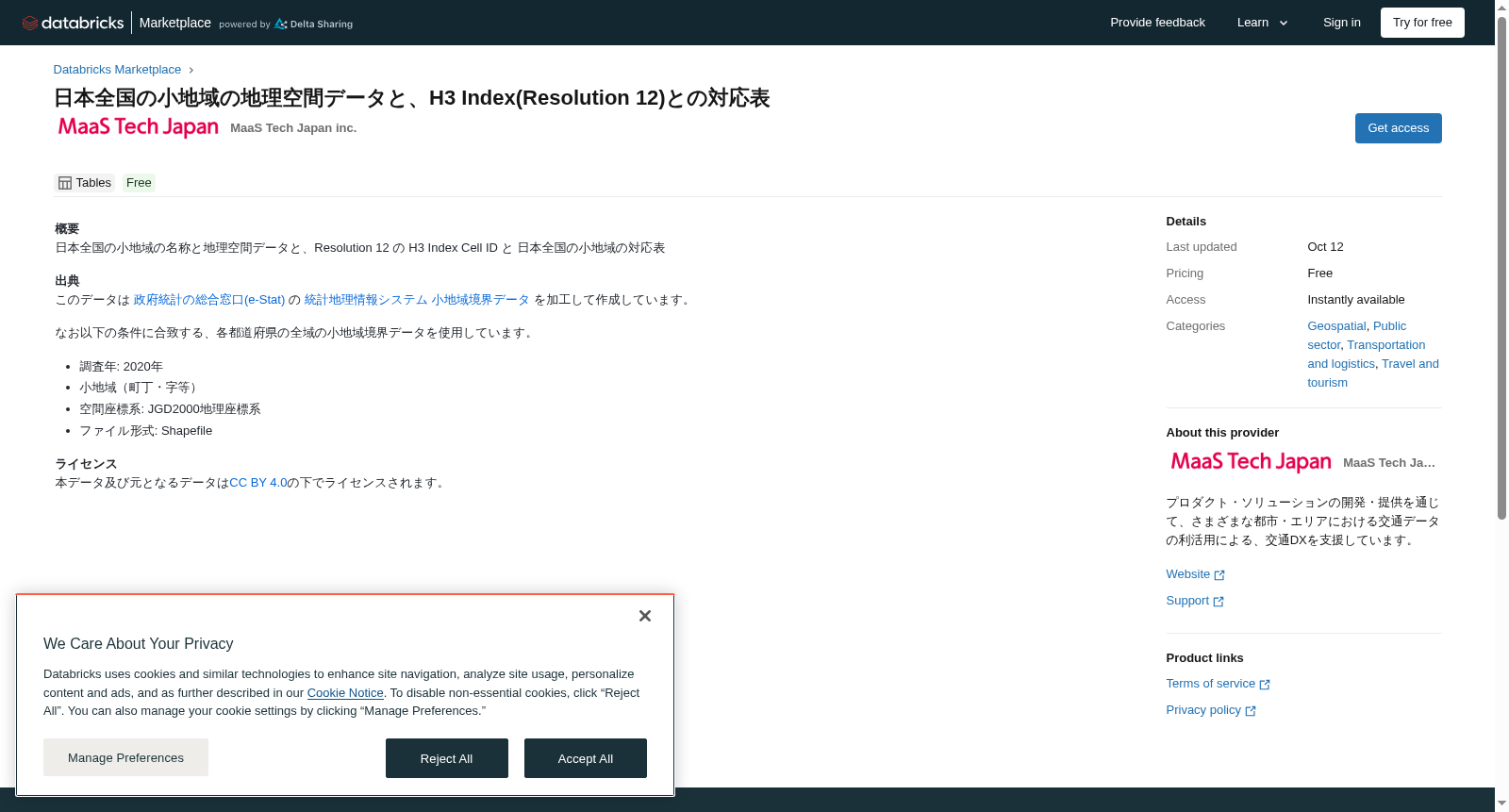The image size is (1509, 812).
Task: Click external link icon beside Website
Action: (x=1219, y=575)
